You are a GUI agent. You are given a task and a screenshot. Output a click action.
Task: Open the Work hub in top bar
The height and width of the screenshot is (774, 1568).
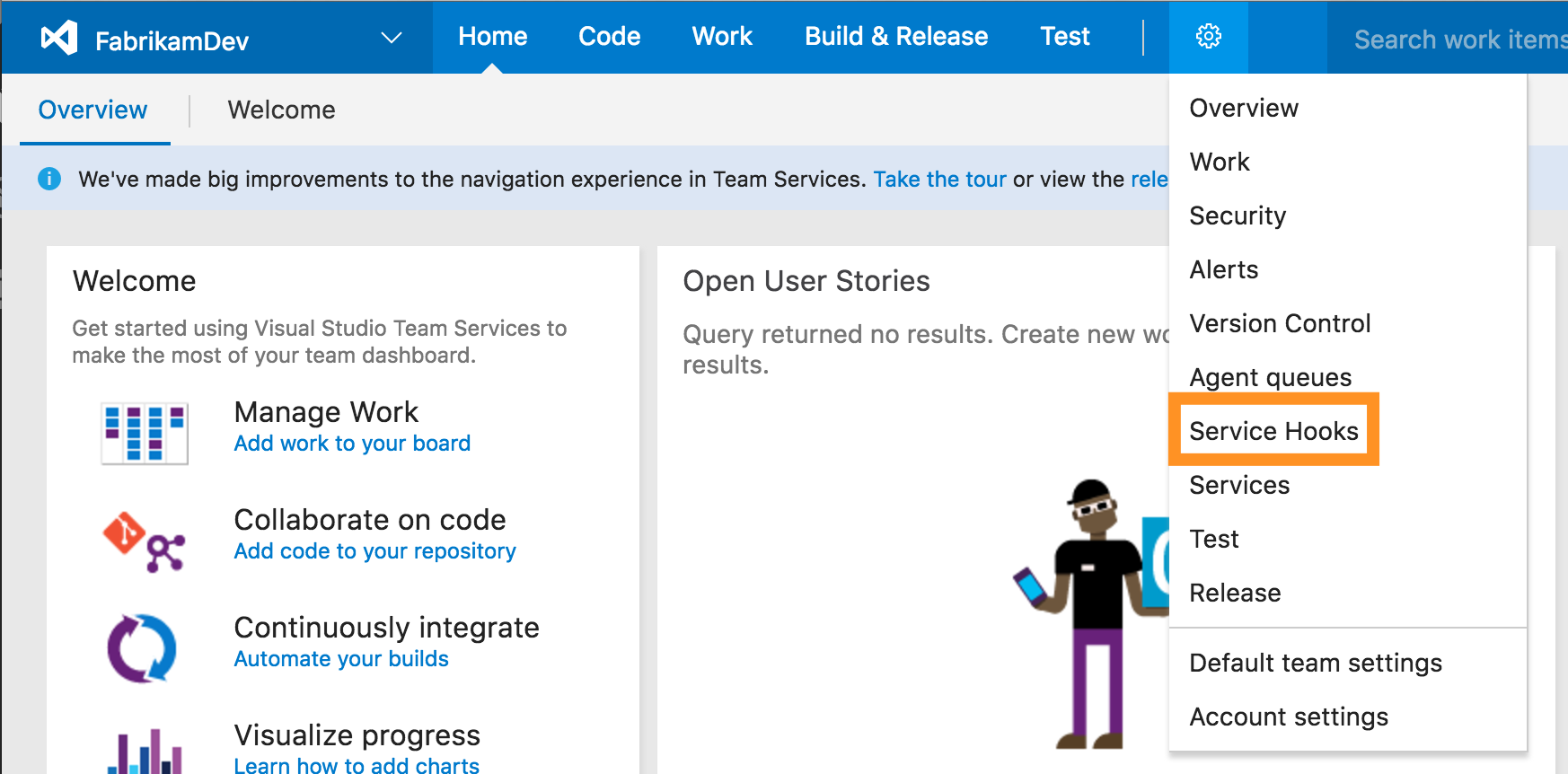coord(722,37)
